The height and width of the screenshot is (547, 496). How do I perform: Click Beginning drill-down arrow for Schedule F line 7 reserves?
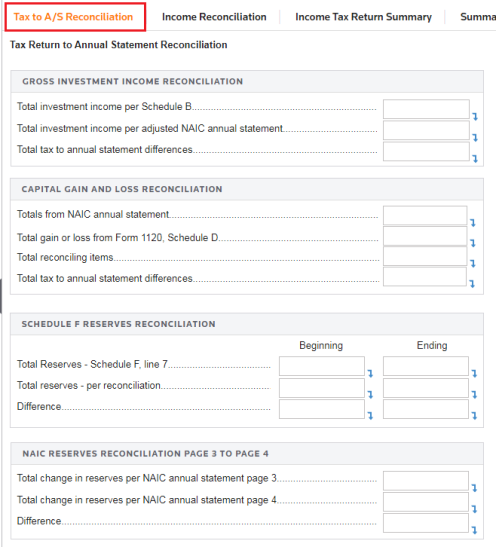click(x=370, y=374)
